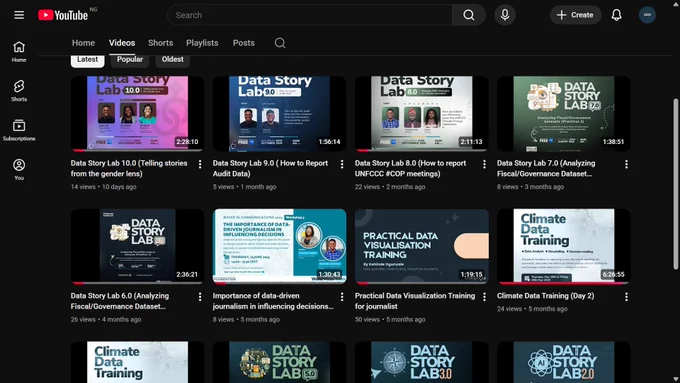This screenshot has width=680, height=383.
Task: Click the search magnifier button
Action: (x=468, y=15)
